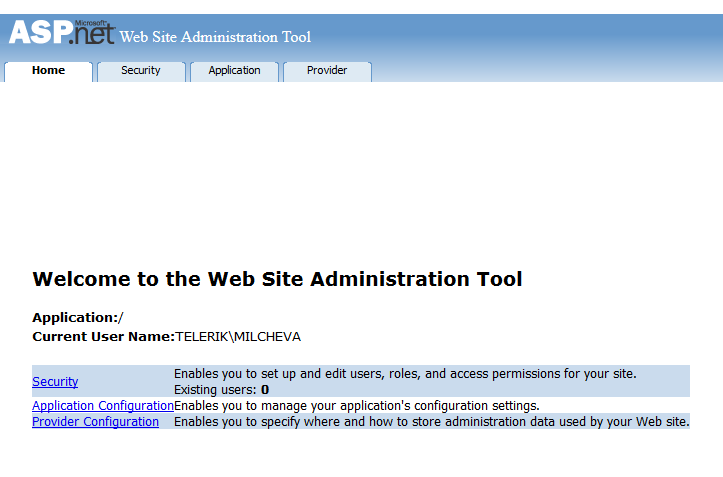Follow the Application Configuration link
The width and height of the screenshot is (723, 477).
pyautogui.click(x=103, y=406)
